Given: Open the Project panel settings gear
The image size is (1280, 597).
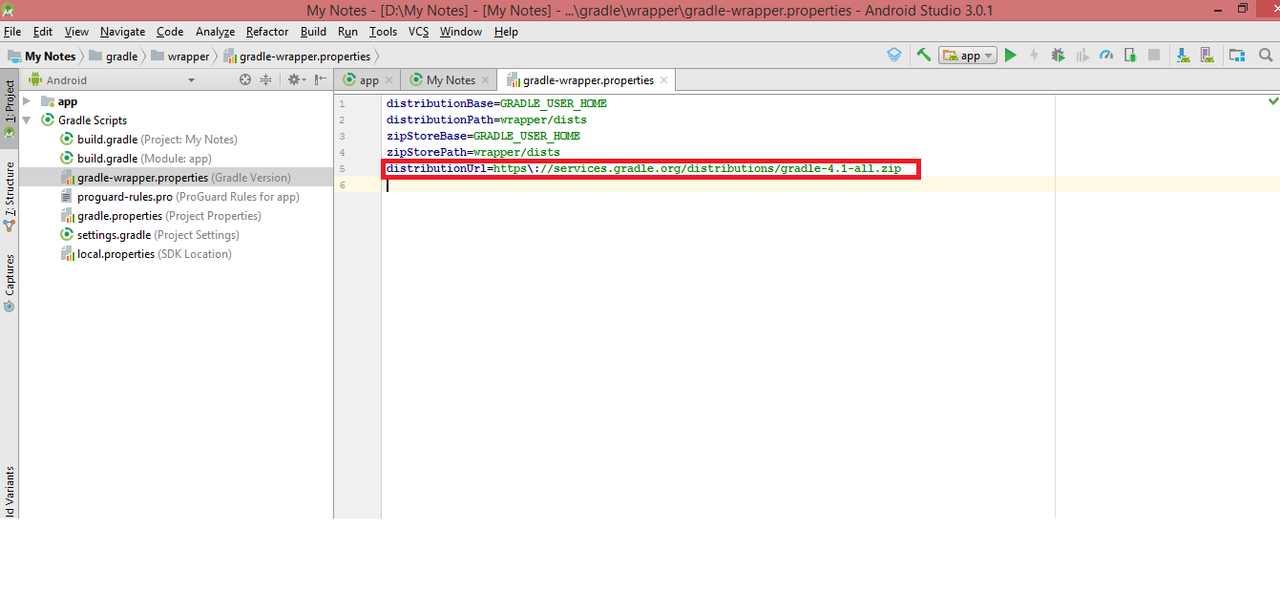Looking at the screenshot, I should [296, 80].
